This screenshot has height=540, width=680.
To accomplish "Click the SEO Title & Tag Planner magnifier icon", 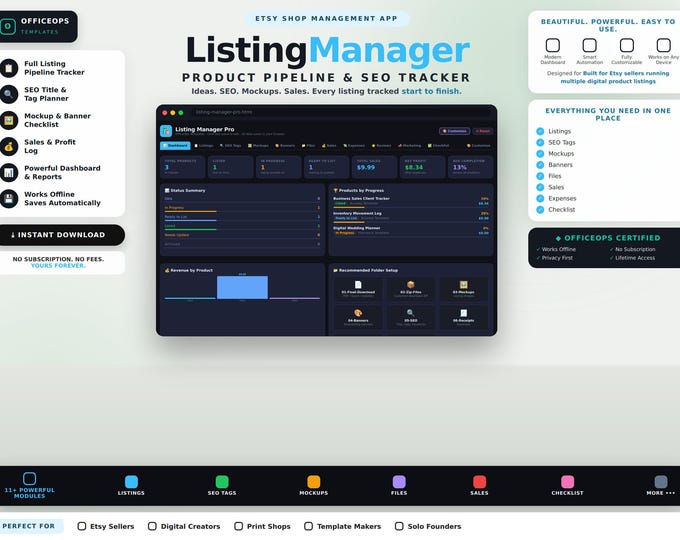I will point(9,94).
